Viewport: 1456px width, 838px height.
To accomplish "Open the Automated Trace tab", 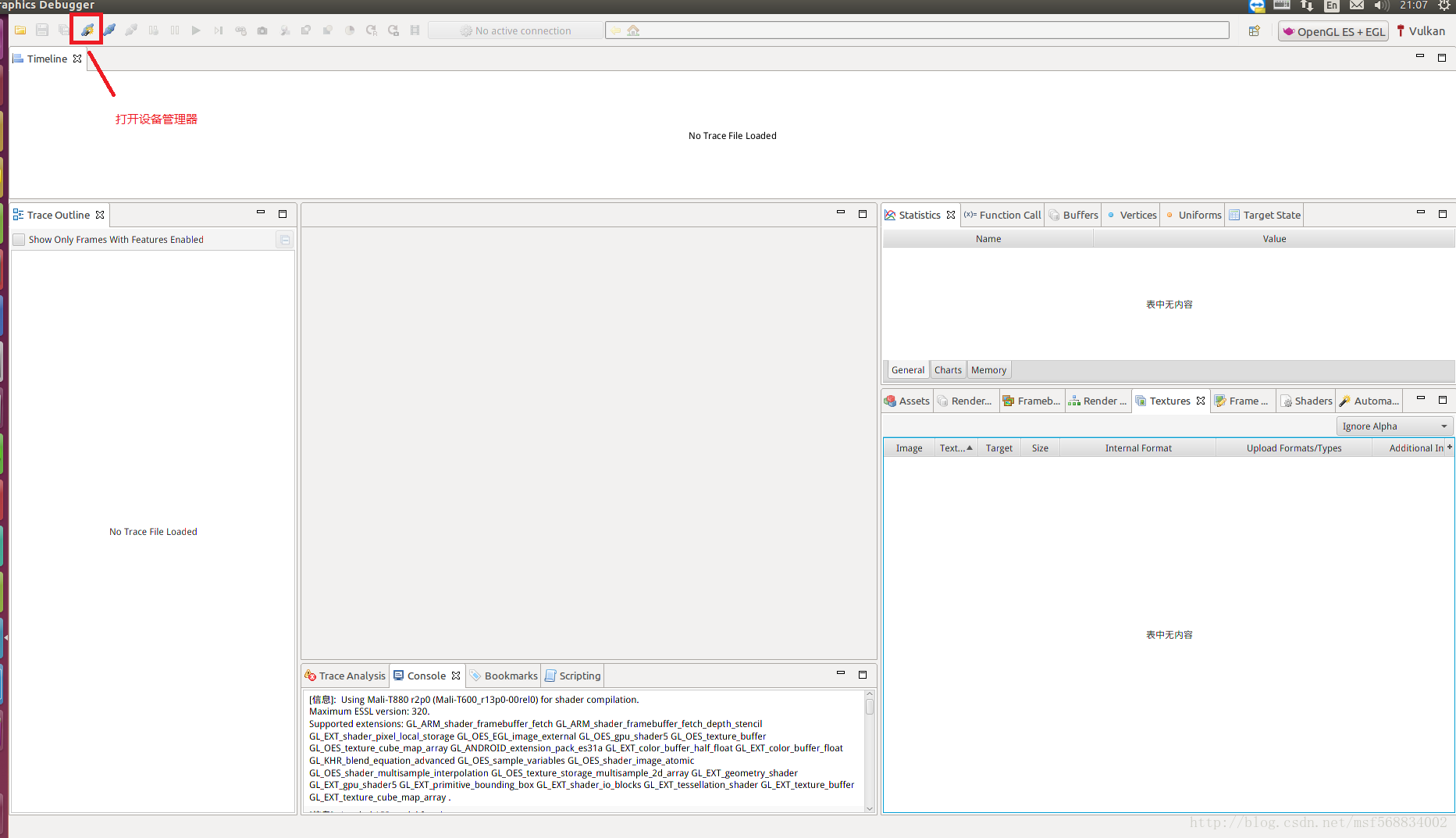I will pyautogui.click(x=1369, y=401).
